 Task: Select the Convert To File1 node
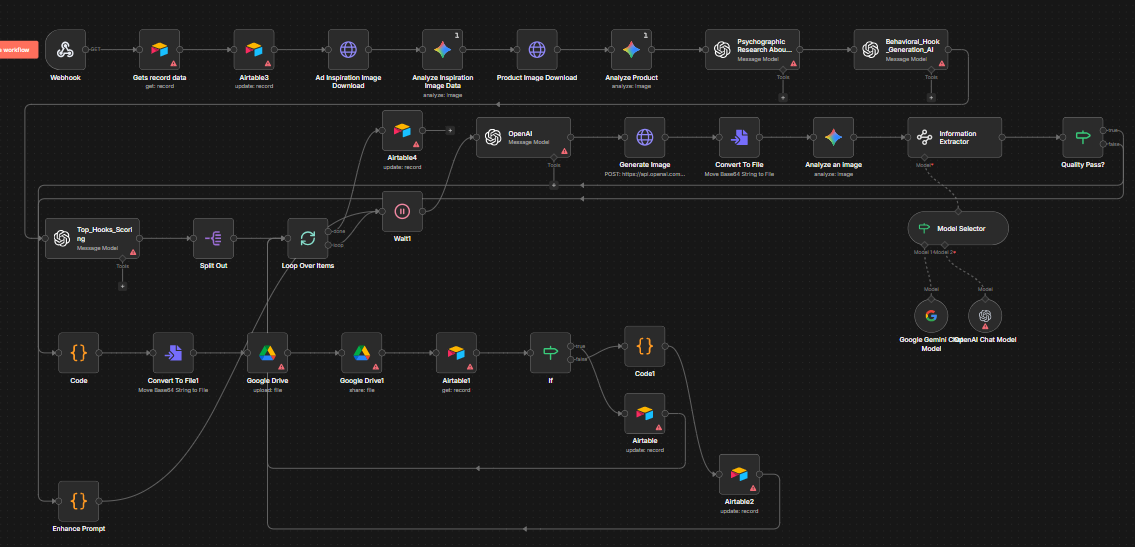(x=173, y=352)
